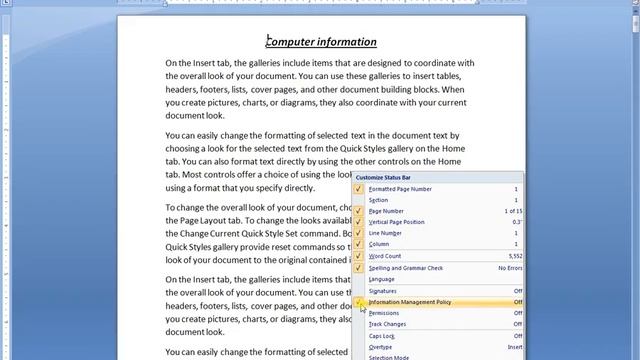This screenshot has height=360, width=640.
Task: Enable the Section status bar option
Action: (x=438, y=200)
